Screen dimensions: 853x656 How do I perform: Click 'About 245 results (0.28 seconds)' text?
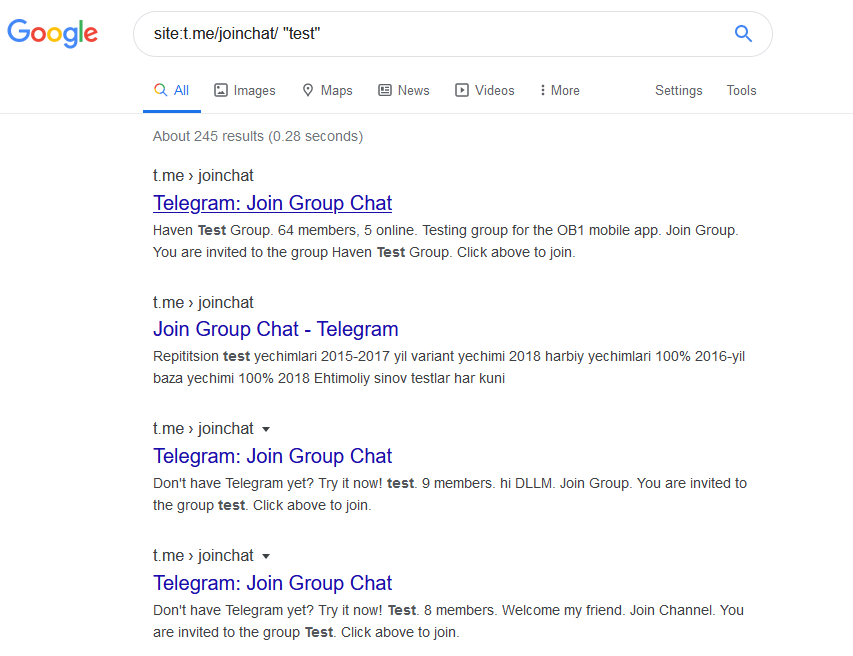[x=258, y=136]
